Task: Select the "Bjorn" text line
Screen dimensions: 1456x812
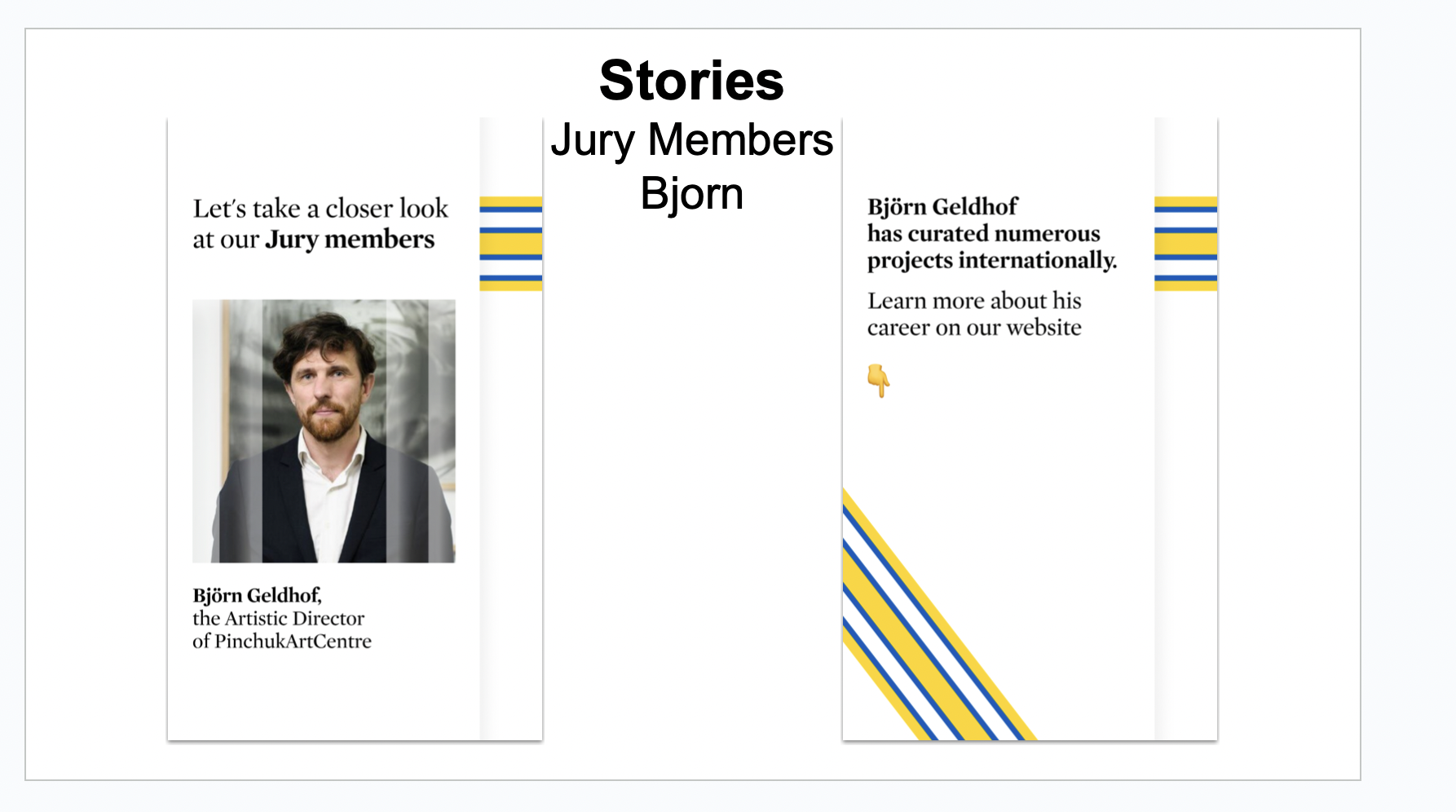Action: point(691,194)
